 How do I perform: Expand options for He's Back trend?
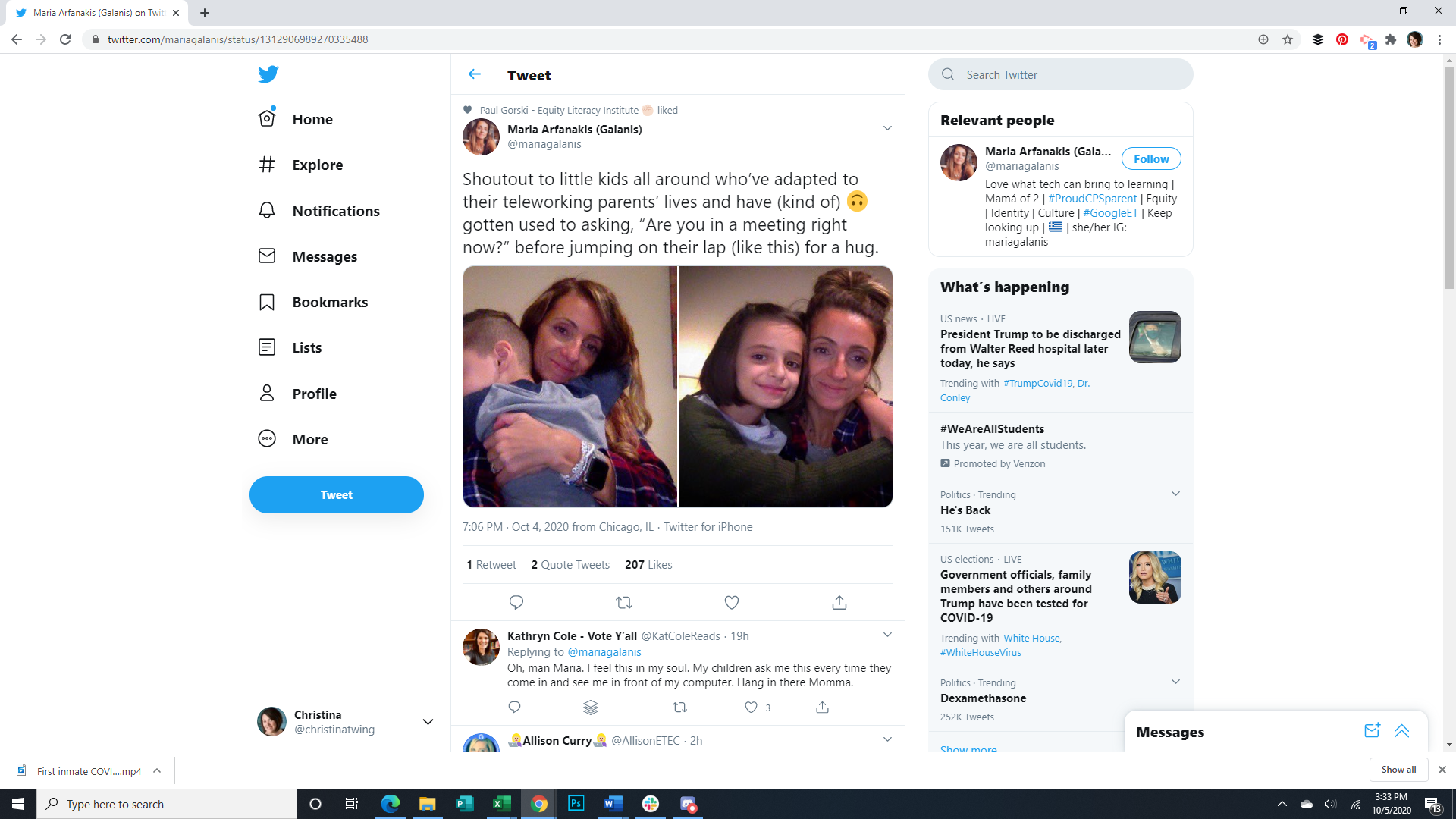pos(1175,494)
